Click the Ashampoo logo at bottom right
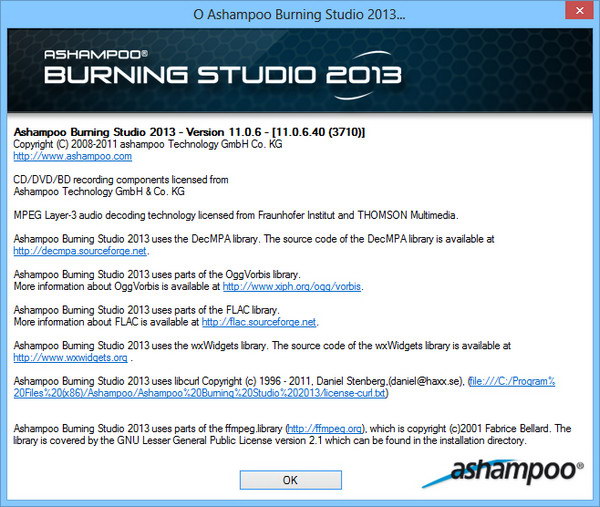This screenshot has height=507, width=600. pos(503,473)
